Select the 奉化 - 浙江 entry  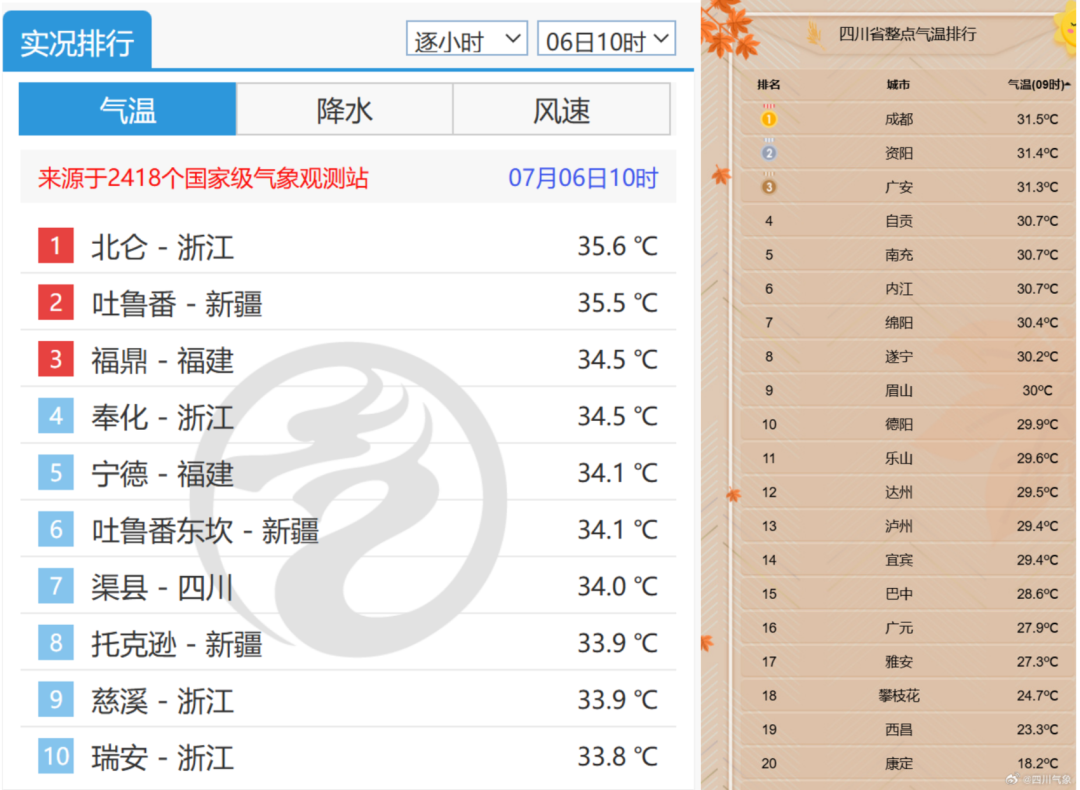pyautogui.click(x=163, y=417)
